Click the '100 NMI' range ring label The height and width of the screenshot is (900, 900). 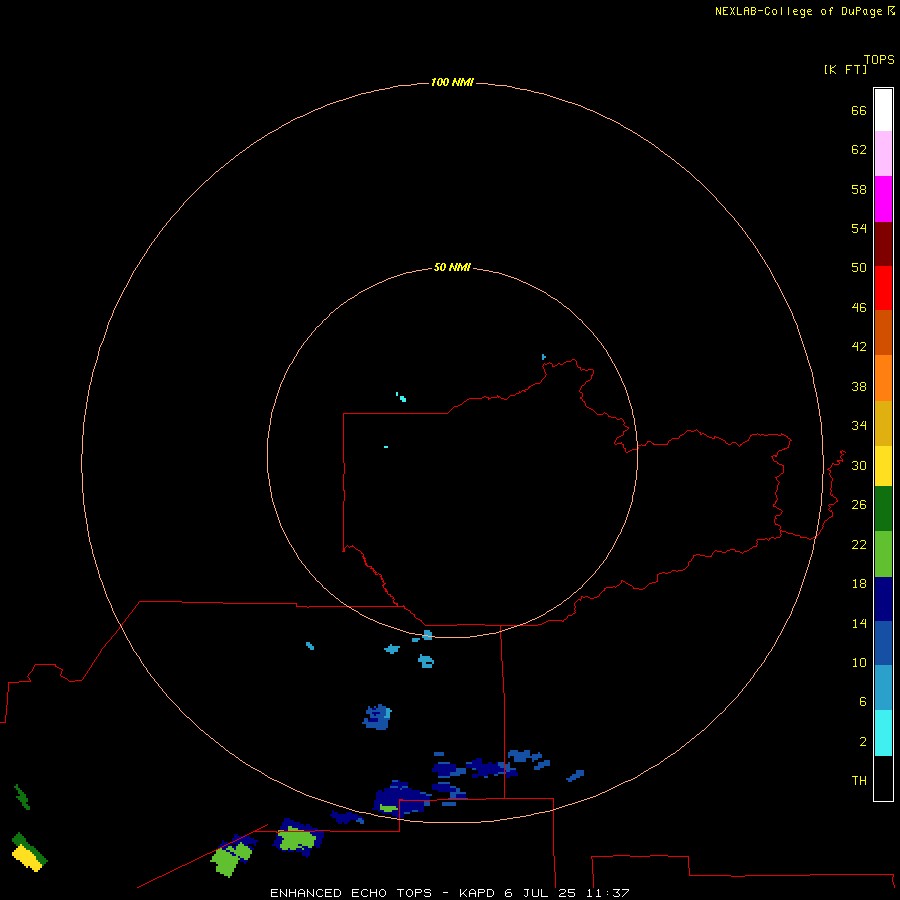[x=452, y=82]
